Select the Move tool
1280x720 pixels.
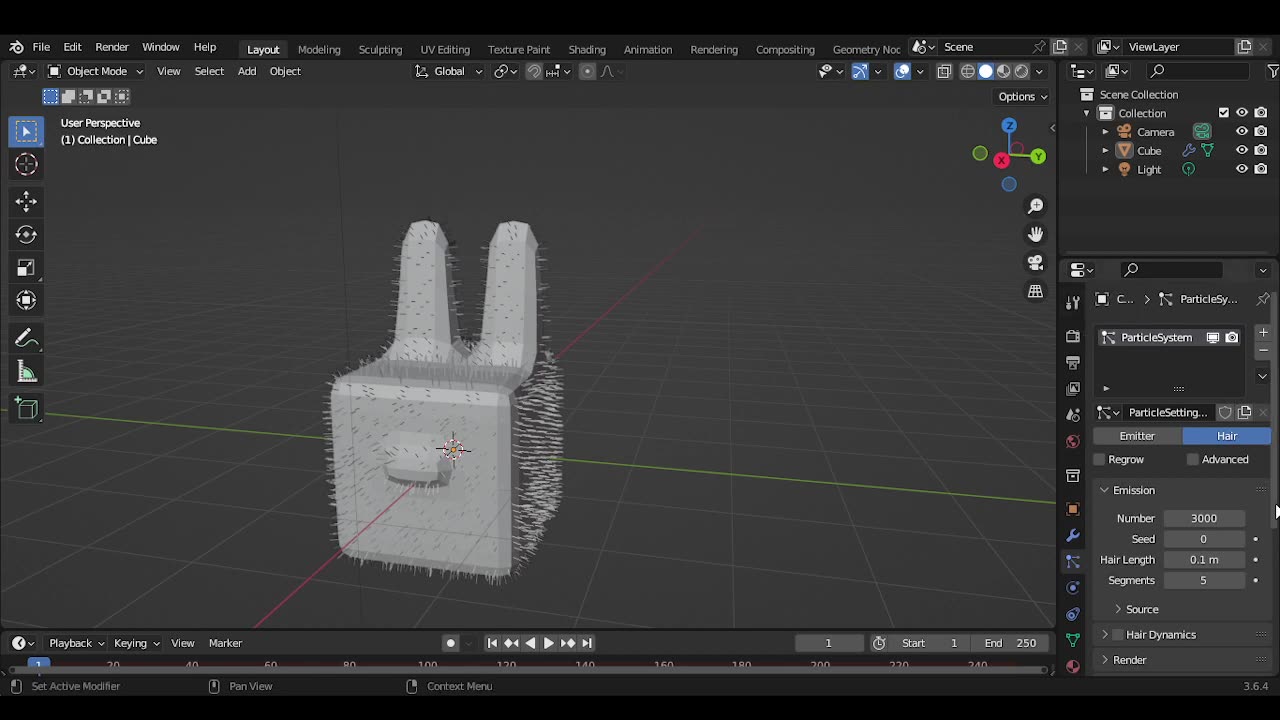click(26, 201)
